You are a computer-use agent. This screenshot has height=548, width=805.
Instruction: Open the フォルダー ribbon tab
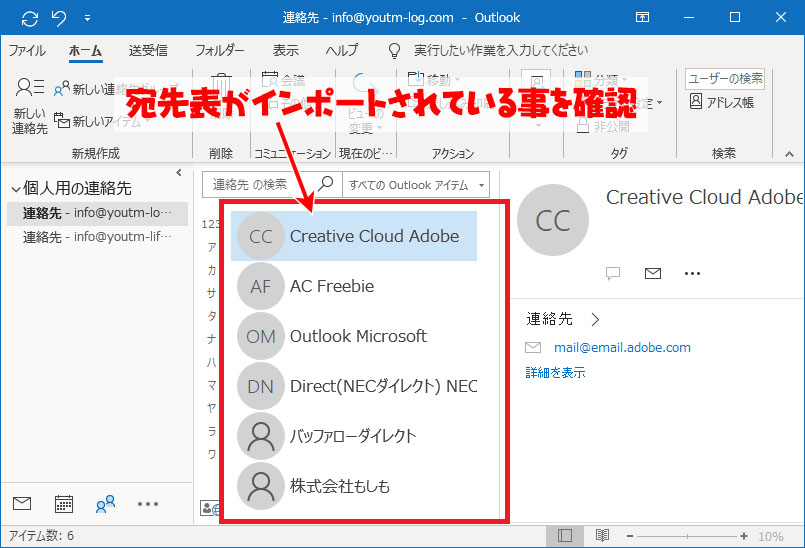coord(220,50)
